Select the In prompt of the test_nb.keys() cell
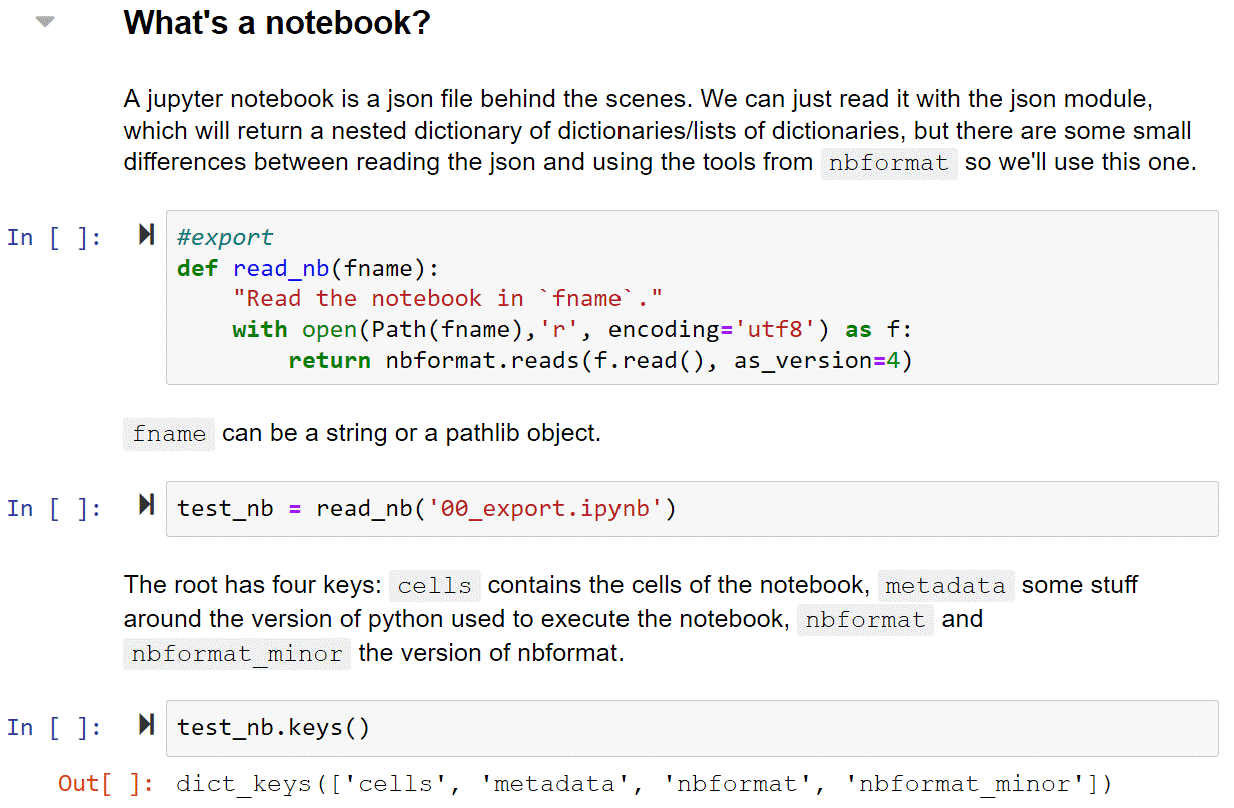This screenshot has width=1234, height=808. [x=53, y=727]
